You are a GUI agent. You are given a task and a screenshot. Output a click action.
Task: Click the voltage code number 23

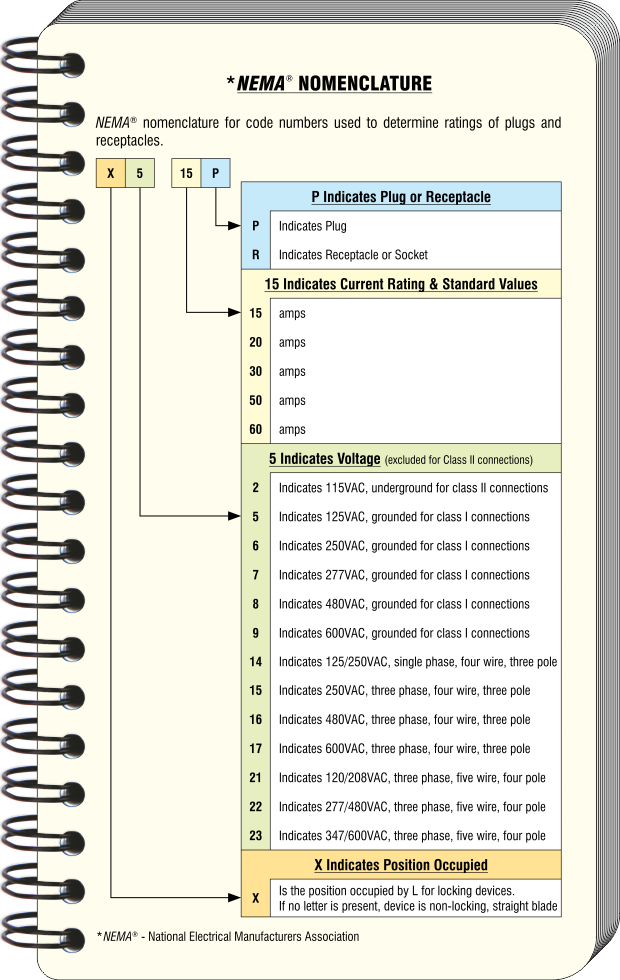256,836
